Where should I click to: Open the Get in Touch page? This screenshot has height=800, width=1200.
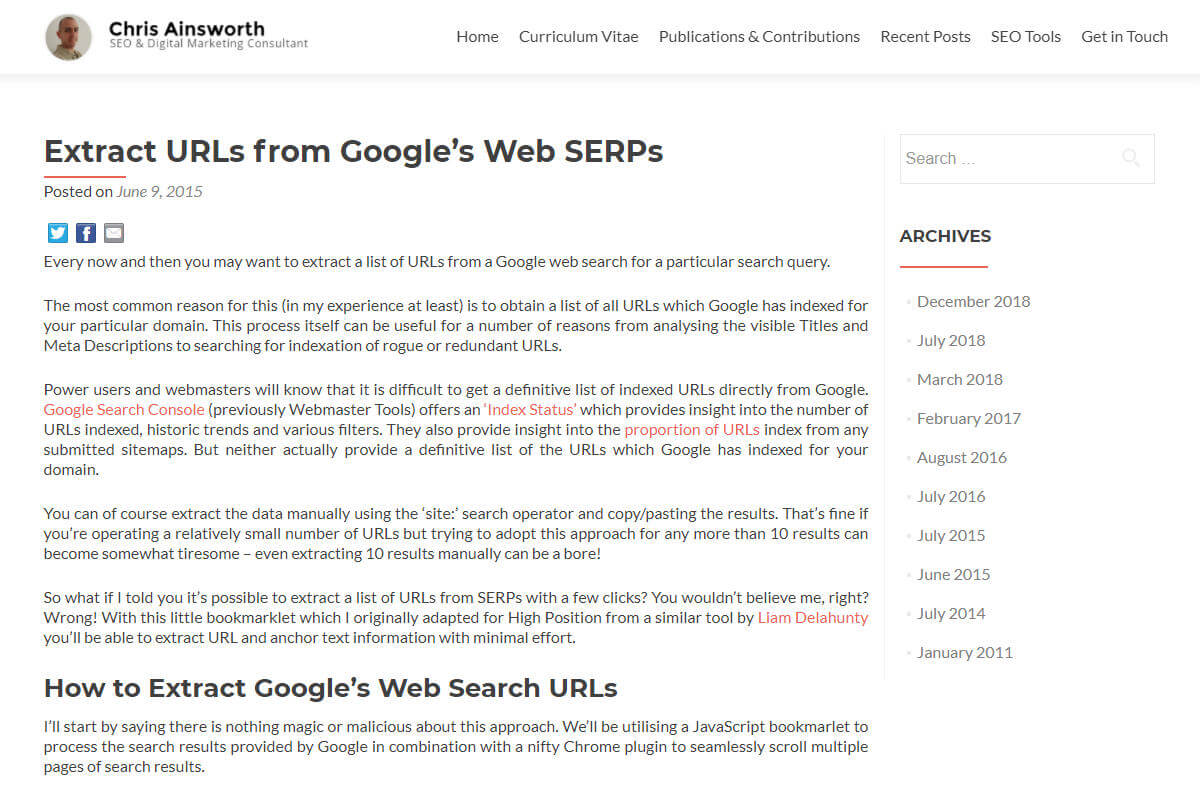pyautogui.click(x=1124, y=36)
